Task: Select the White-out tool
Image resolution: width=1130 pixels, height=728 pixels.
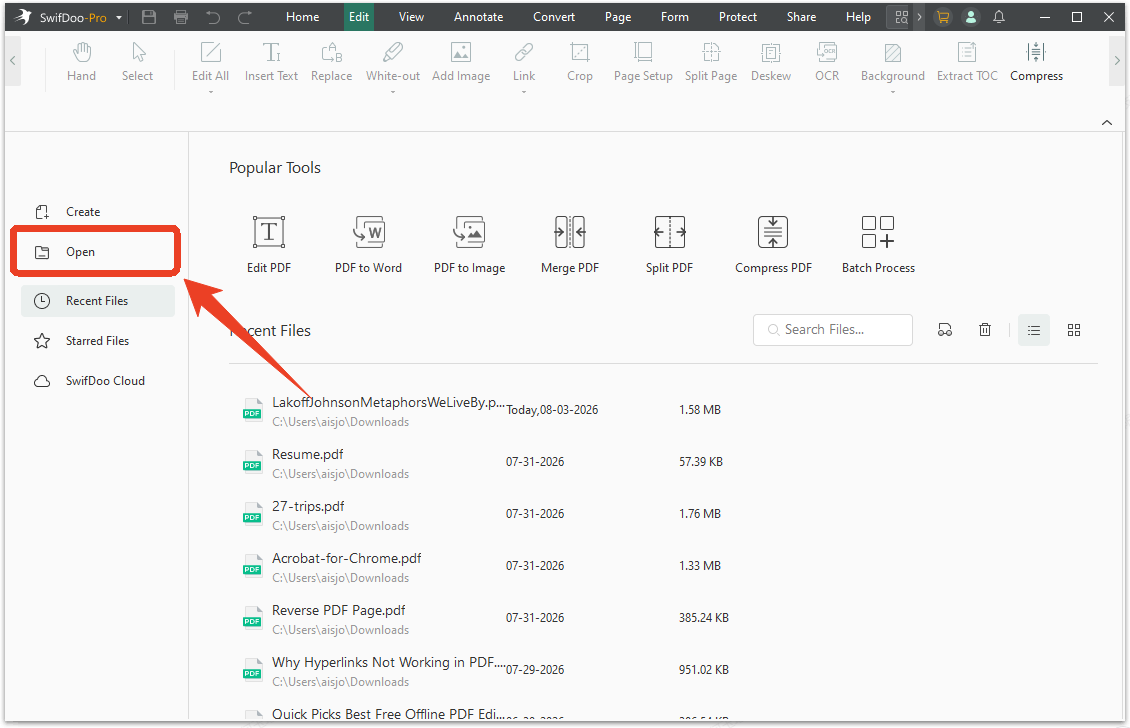Action: point(393,62)
